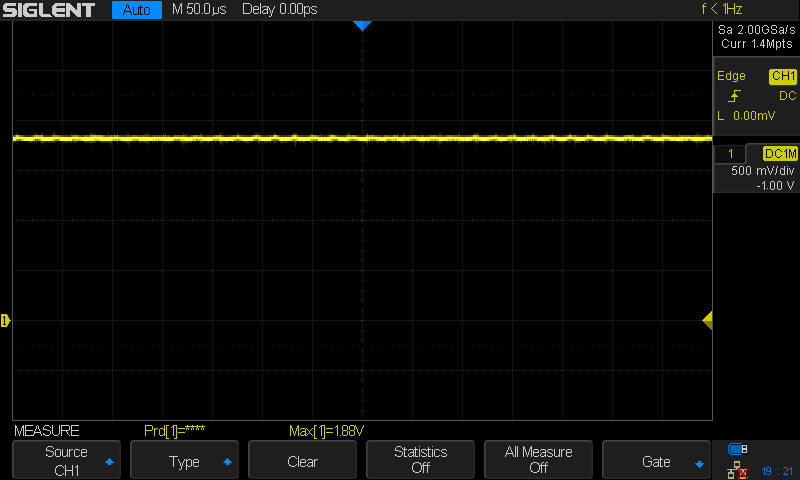Click the blue trigger position marker at top

pos(362,26)
